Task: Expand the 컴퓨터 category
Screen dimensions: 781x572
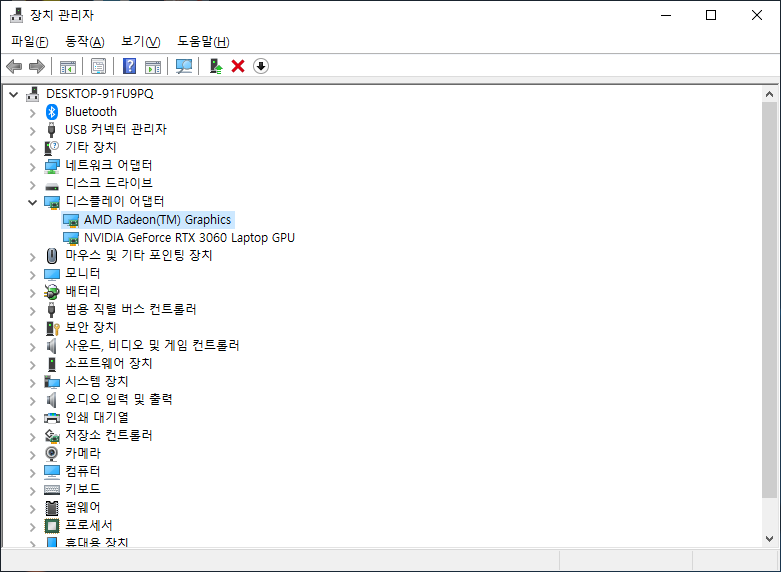Action: [x=32, y=472]
